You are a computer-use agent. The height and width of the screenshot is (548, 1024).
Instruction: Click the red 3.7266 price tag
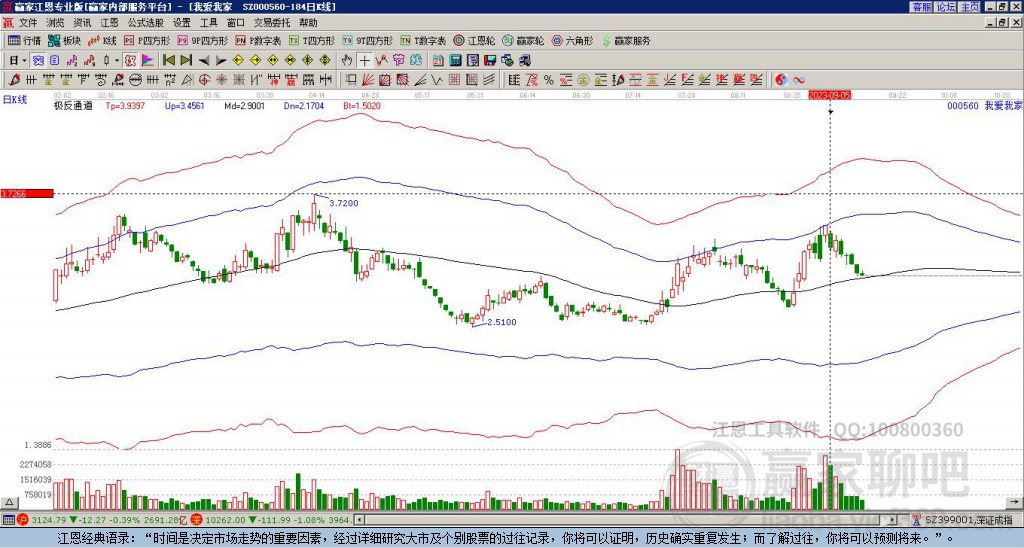pyautogui.click(x=26, y=194)
